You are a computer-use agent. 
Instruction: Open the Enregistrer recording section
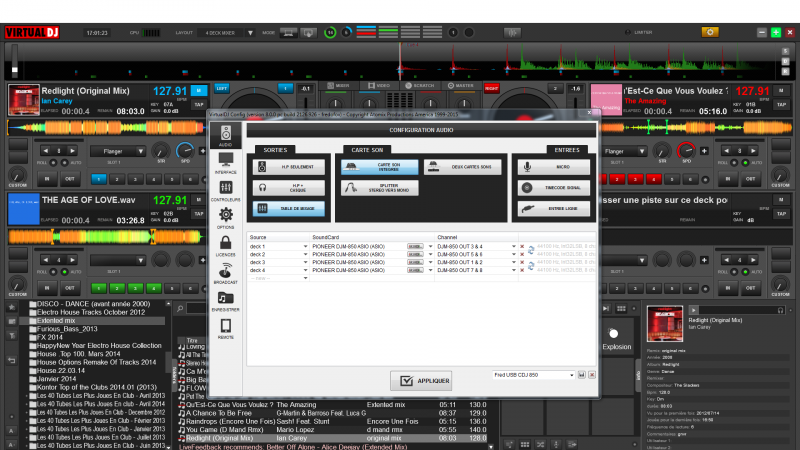pyautogui.click(x=225, y=301)
